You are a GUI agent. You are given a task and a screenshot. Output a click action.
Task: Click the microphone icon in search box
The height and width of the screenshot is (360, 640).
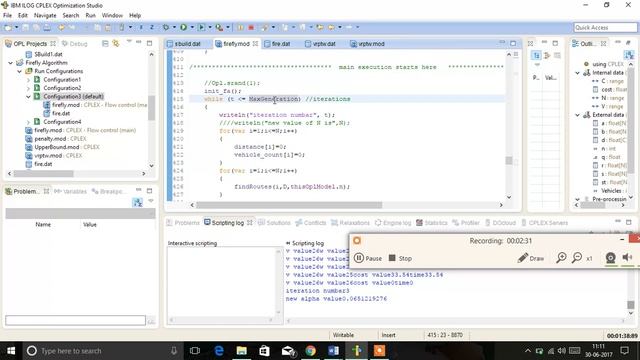click(174, 351)
